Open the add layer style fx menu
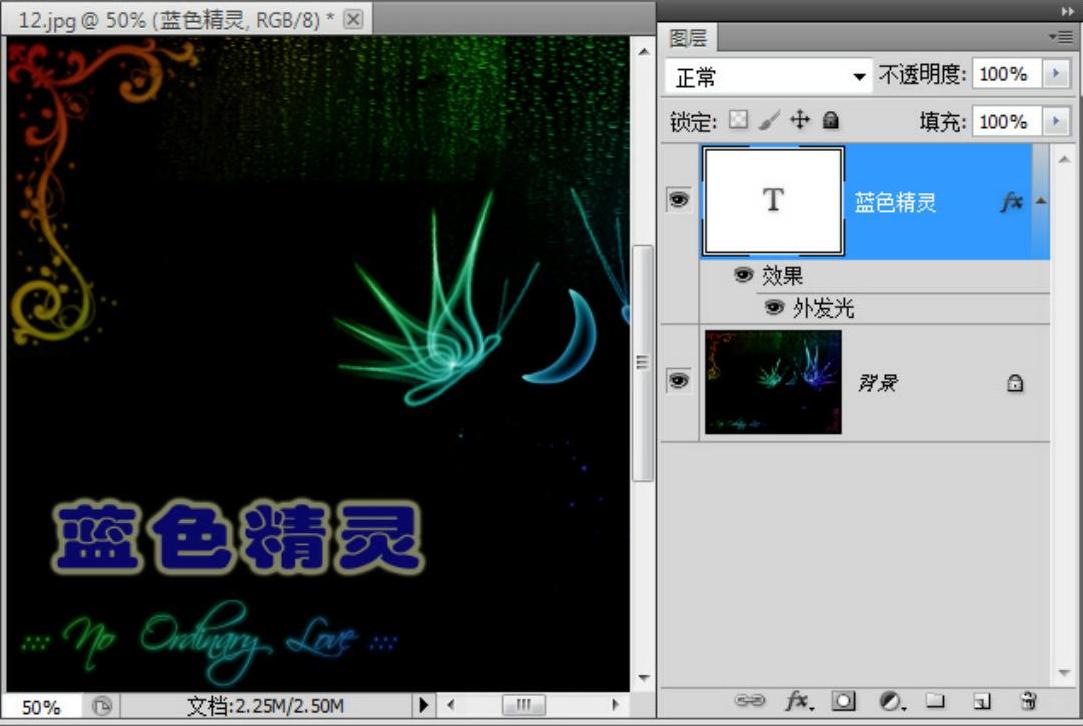Image resolution: width=1083 pixels, height=726 pixels. [x=797, y=701]
